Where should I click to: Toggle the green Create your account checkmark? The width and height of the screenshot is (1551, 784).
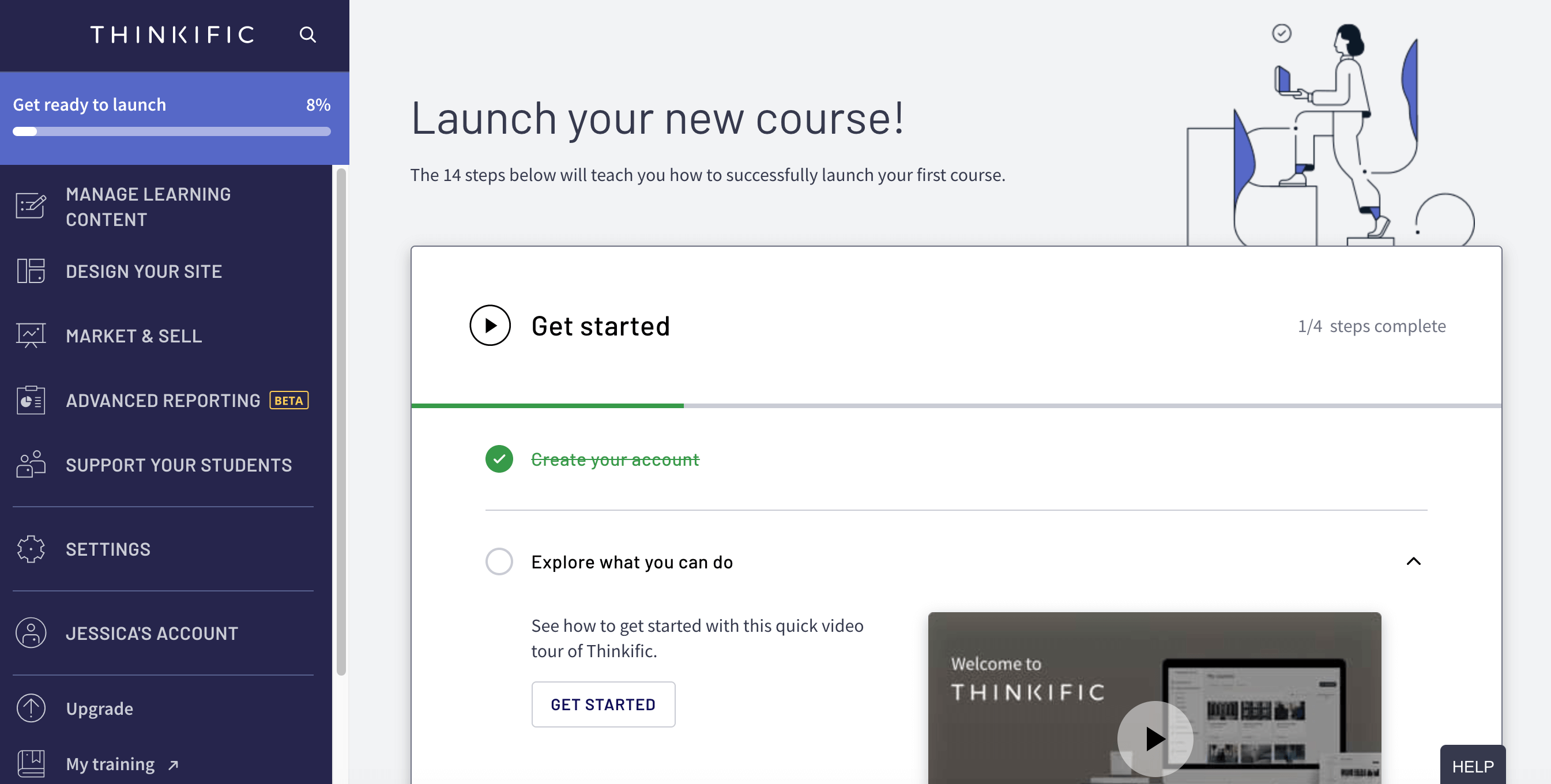499,459
